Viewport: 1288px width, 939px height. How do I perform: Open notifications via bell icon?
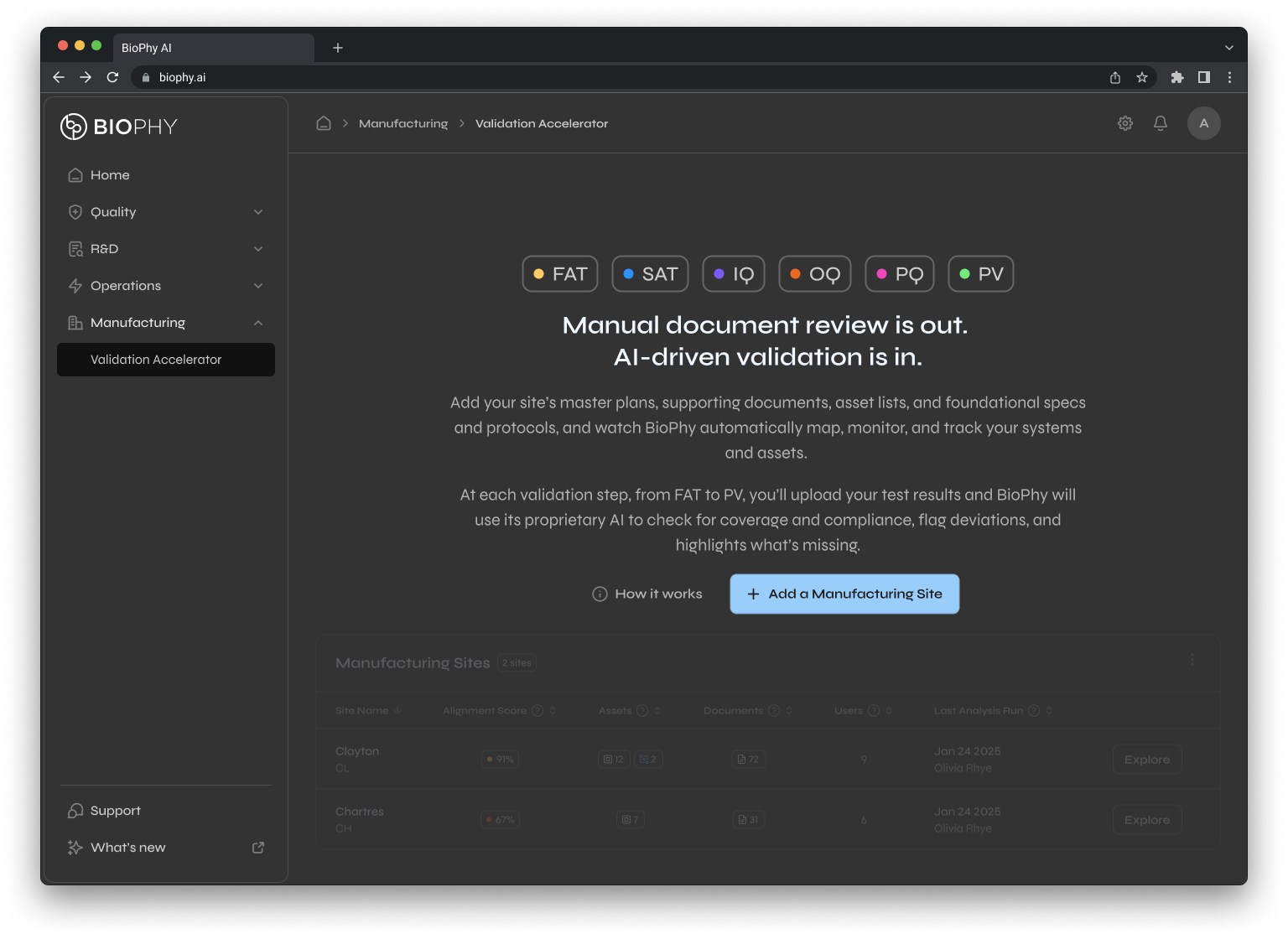1161,123
